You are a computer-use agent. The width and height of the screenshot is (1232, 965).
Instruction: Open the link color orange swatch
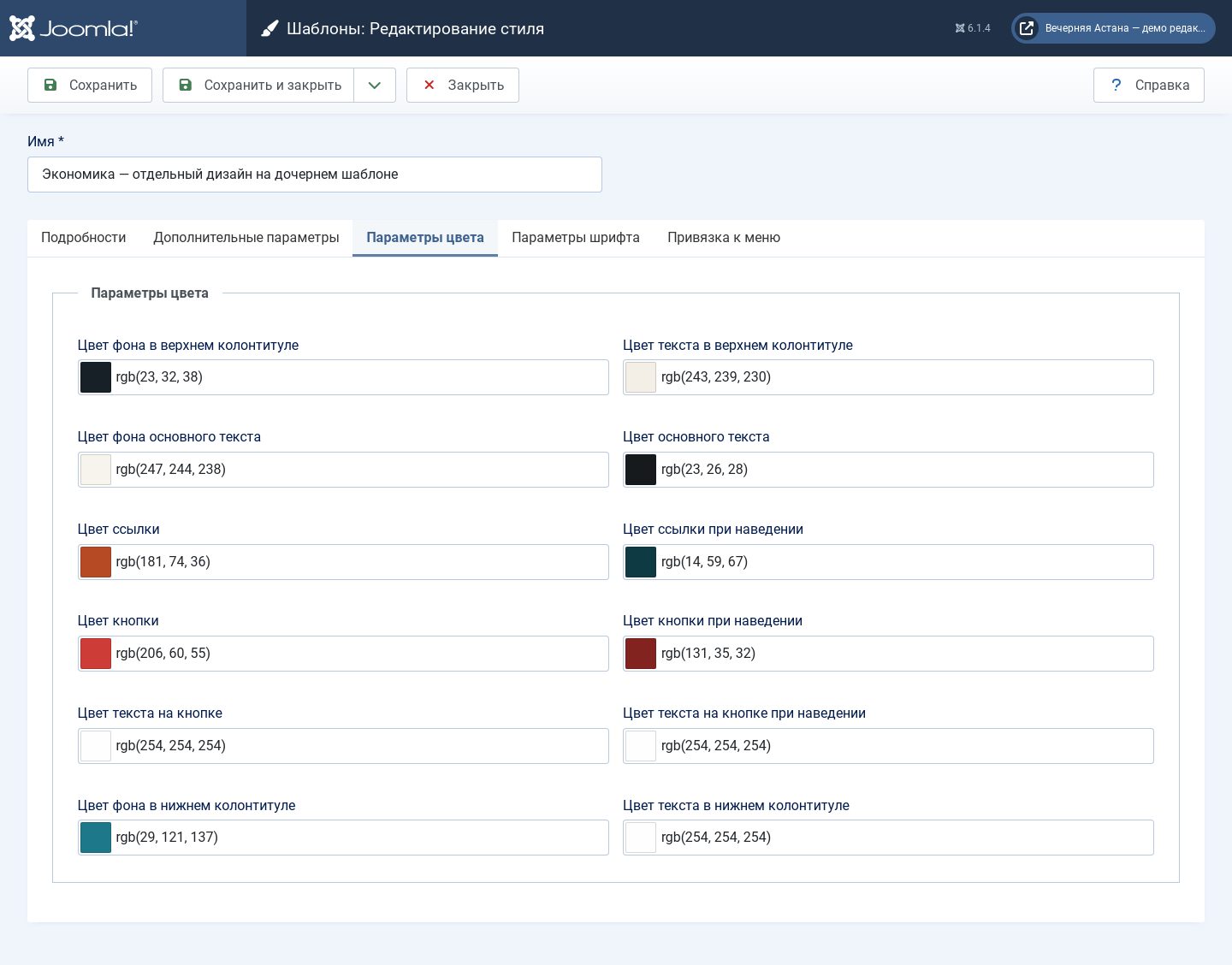96,562
